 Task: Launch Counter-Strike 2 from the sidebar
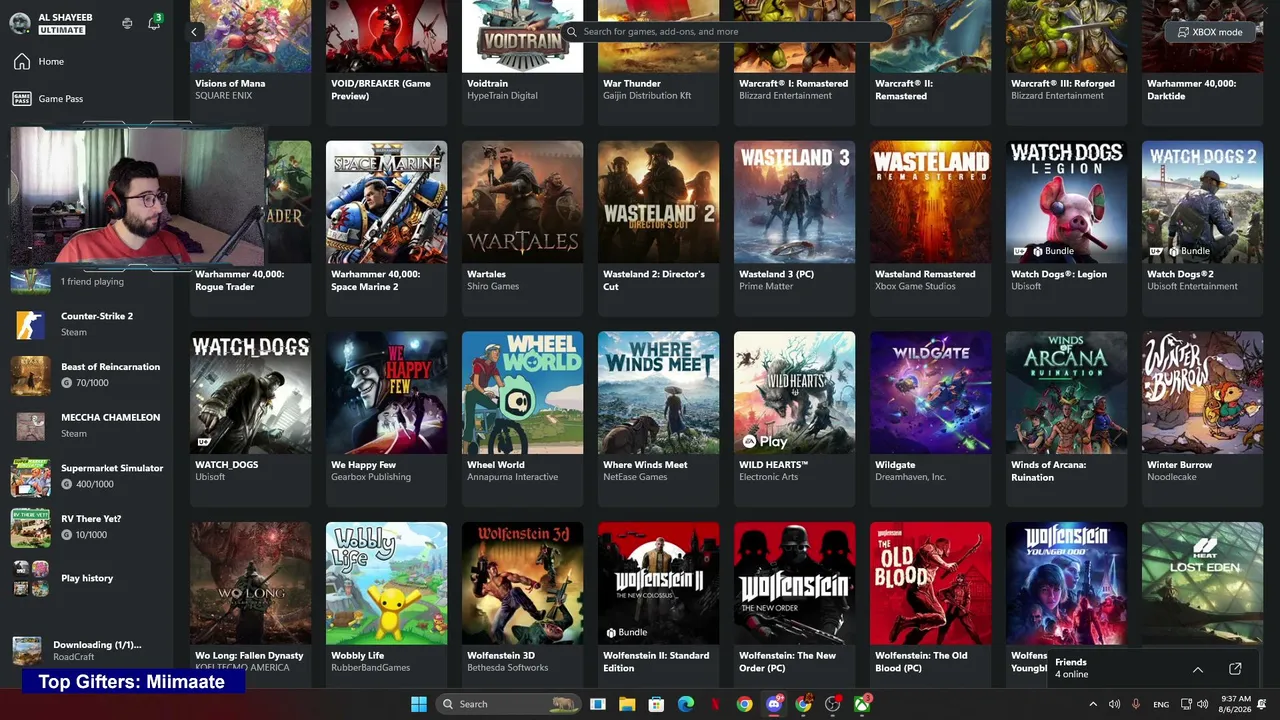pyautogui.click(x=87, y=324)
